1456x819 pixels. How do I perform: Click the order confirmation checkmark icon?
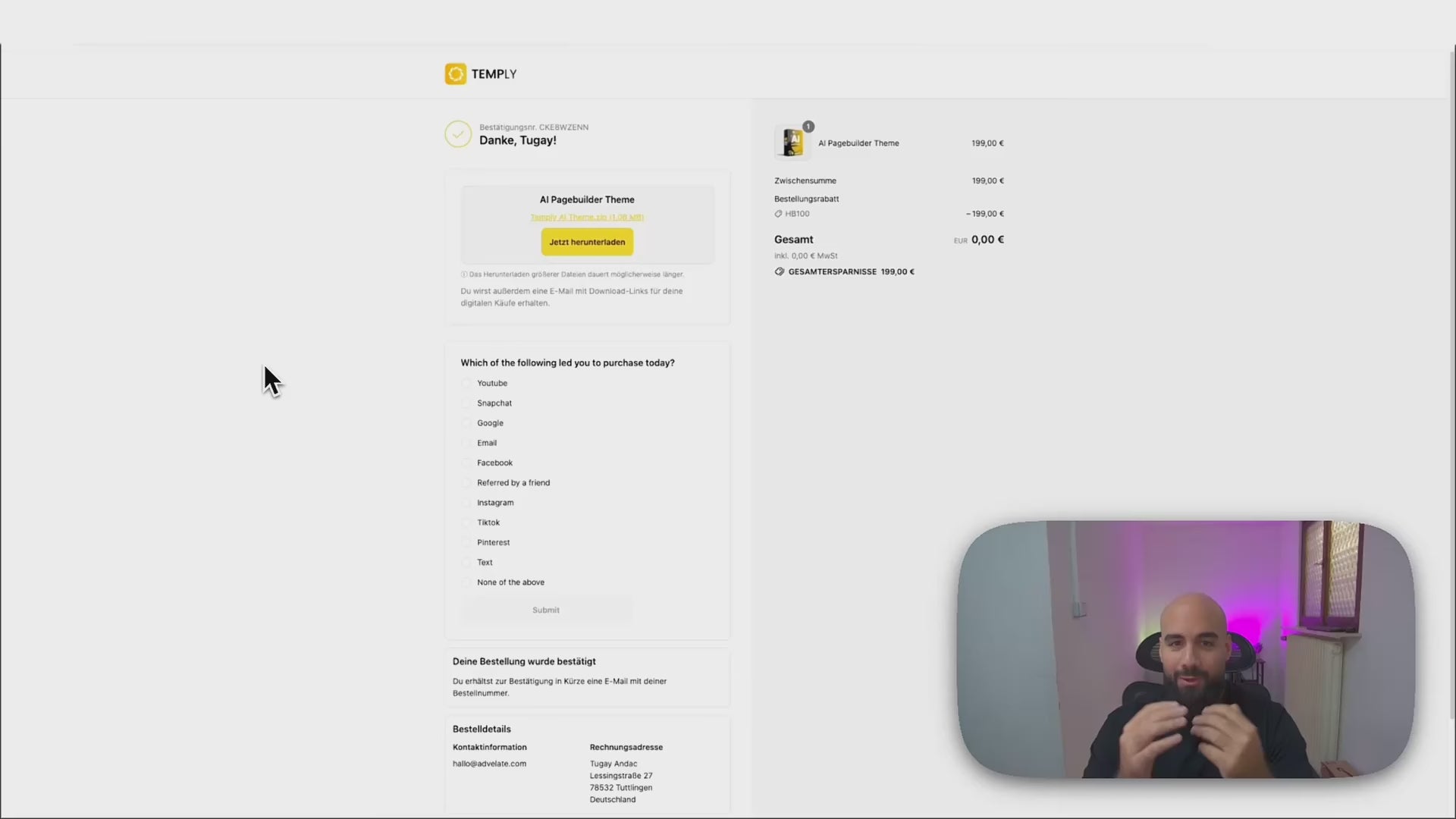pyautogui.click(x=458, y=134)
